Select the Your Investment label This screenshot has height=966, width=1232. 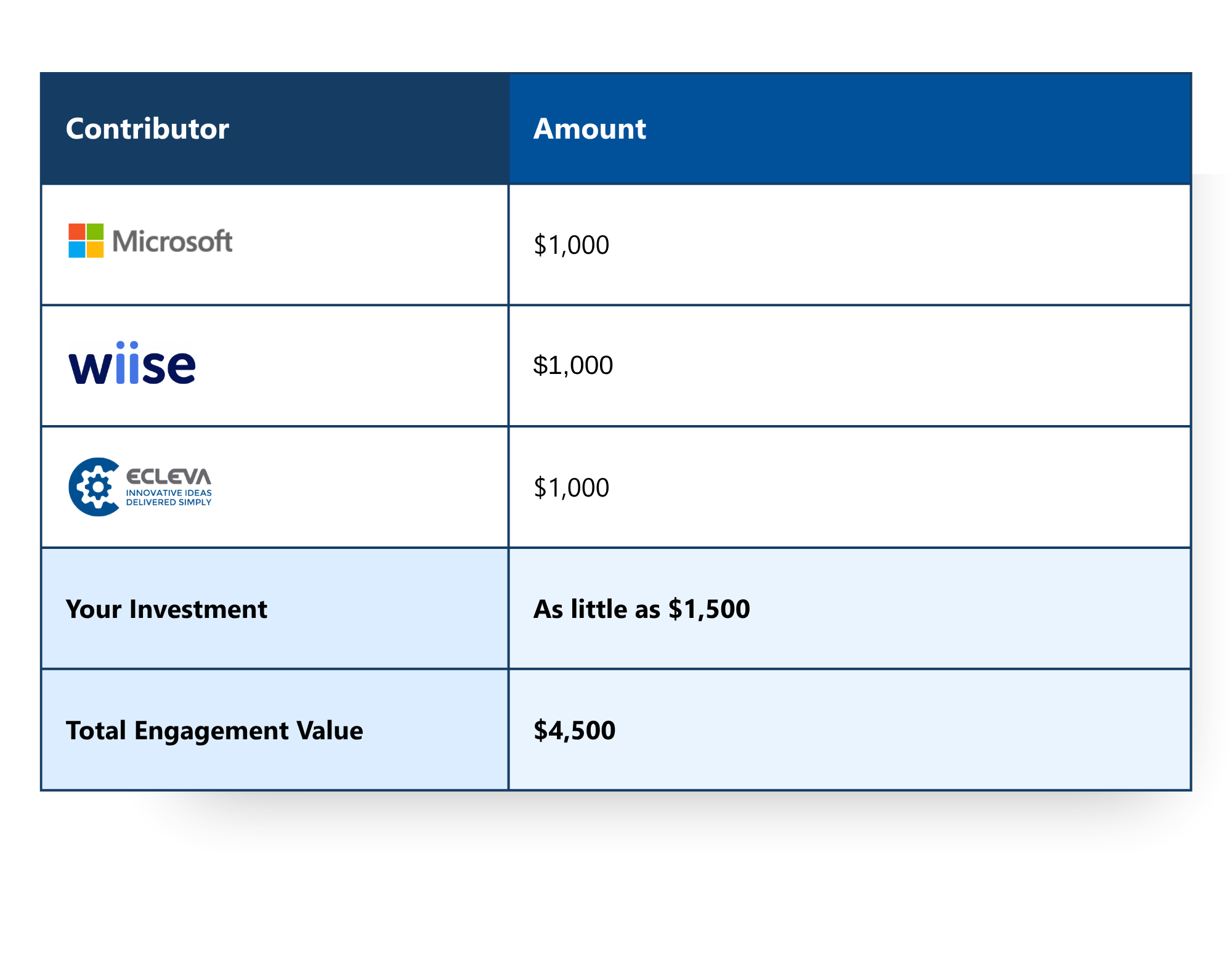coord(166,609)
